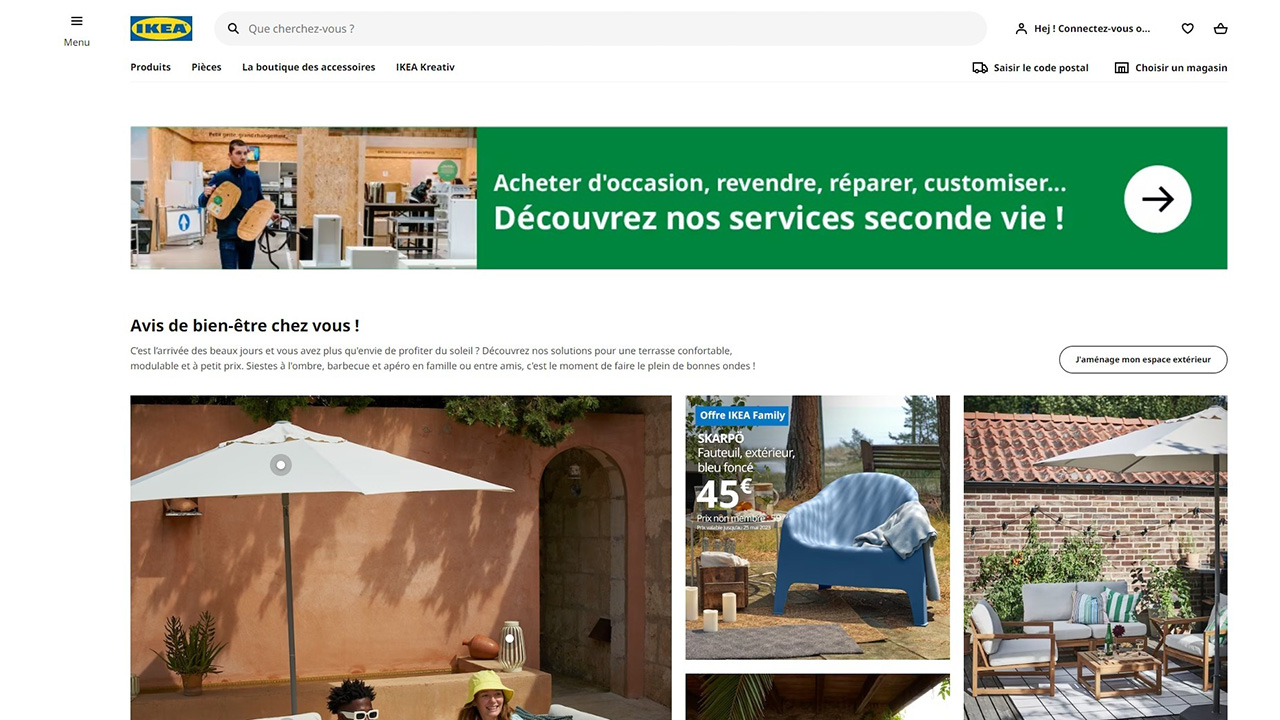
Task: Click the delivery truck icon
Action: click(980, 68)
